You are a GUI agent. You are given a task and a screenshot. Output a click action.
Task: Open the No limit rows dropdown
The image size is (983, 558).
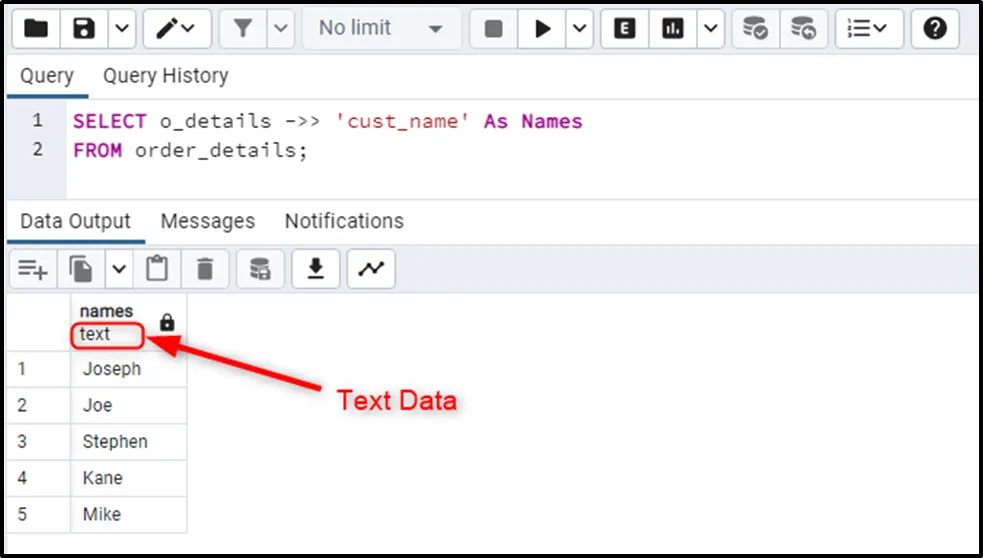pos(381,29)
